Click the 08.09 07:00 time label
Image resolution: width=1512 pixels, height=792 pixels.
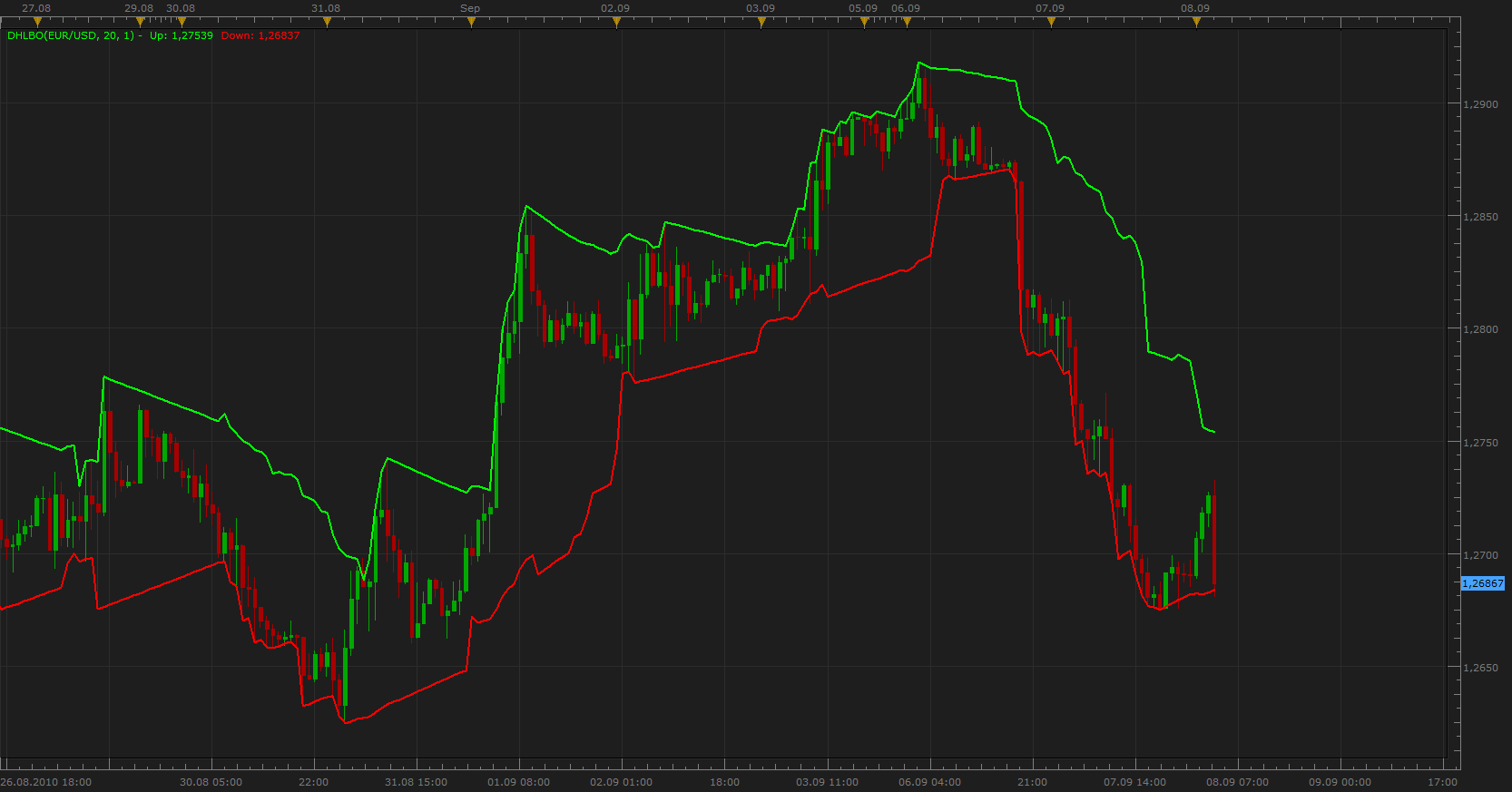coord(1237,782)
